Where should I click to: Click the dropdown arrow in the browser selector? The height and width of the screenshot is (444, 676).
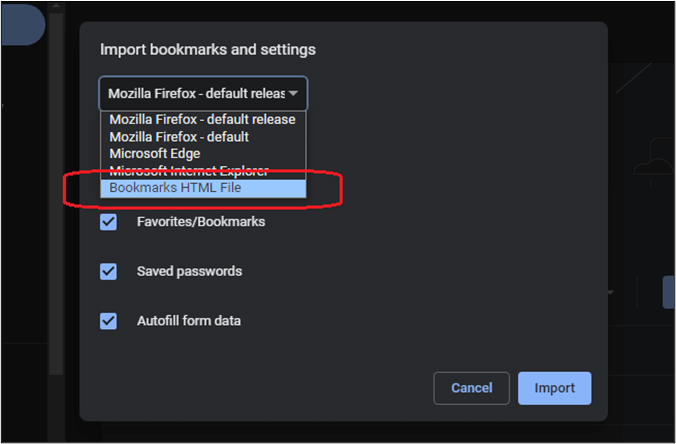pos(294,93)
